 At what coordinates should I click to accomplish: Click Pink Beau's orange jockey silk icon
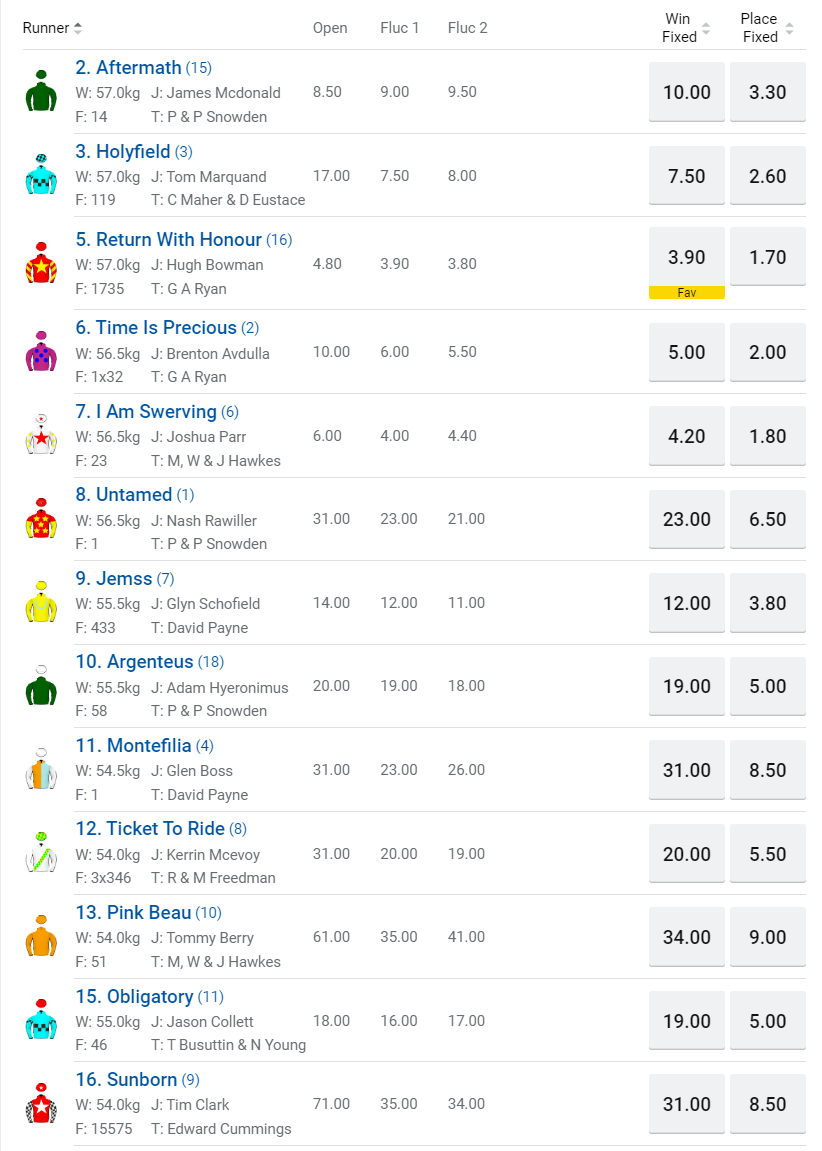click(x=41, y=937)
